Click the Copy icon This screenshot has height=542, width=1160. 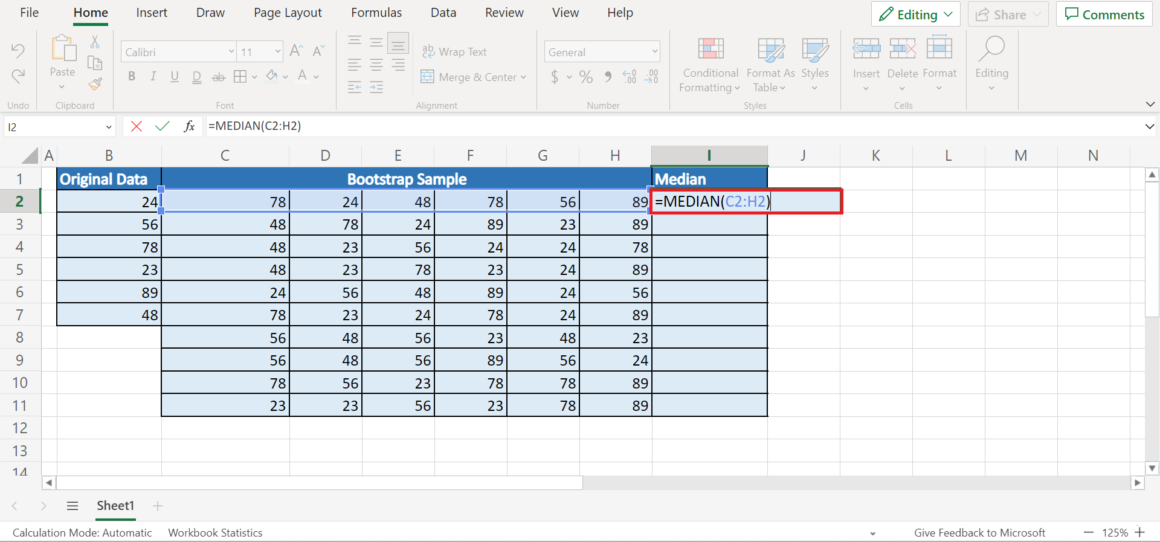[95, 63]
